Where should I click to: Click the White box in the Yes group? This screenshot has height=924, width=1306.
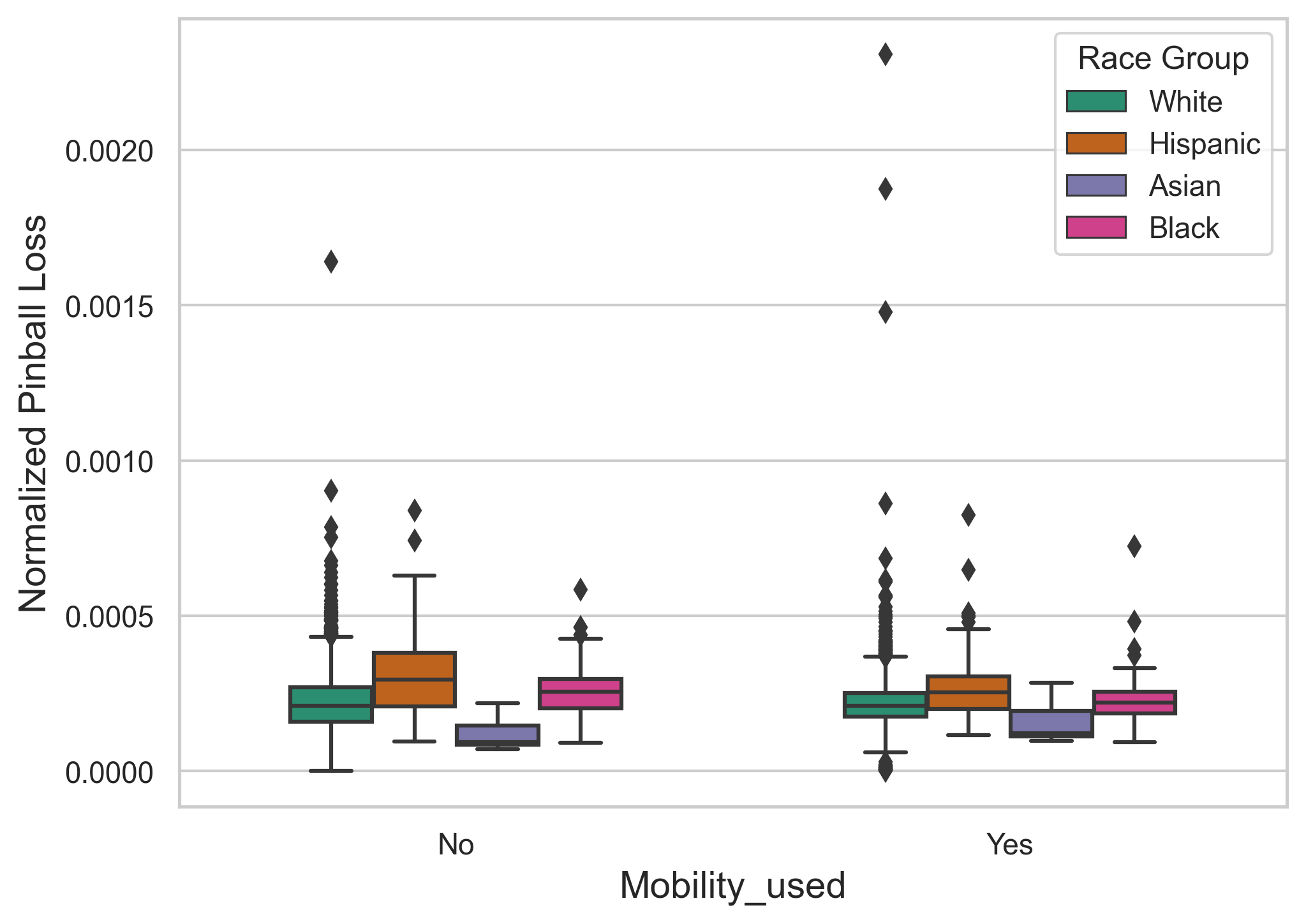click(885, 704)
